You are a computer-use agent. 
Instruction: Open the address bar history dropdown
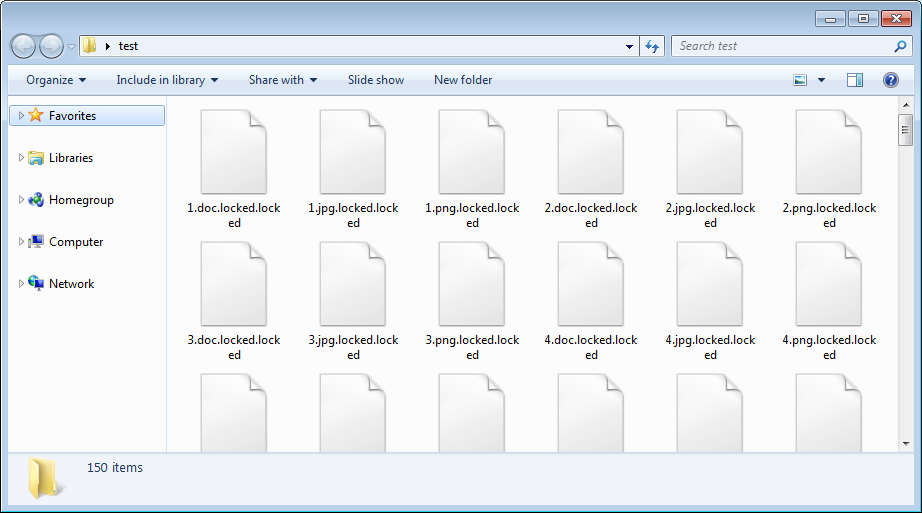(x=629, y=46)
